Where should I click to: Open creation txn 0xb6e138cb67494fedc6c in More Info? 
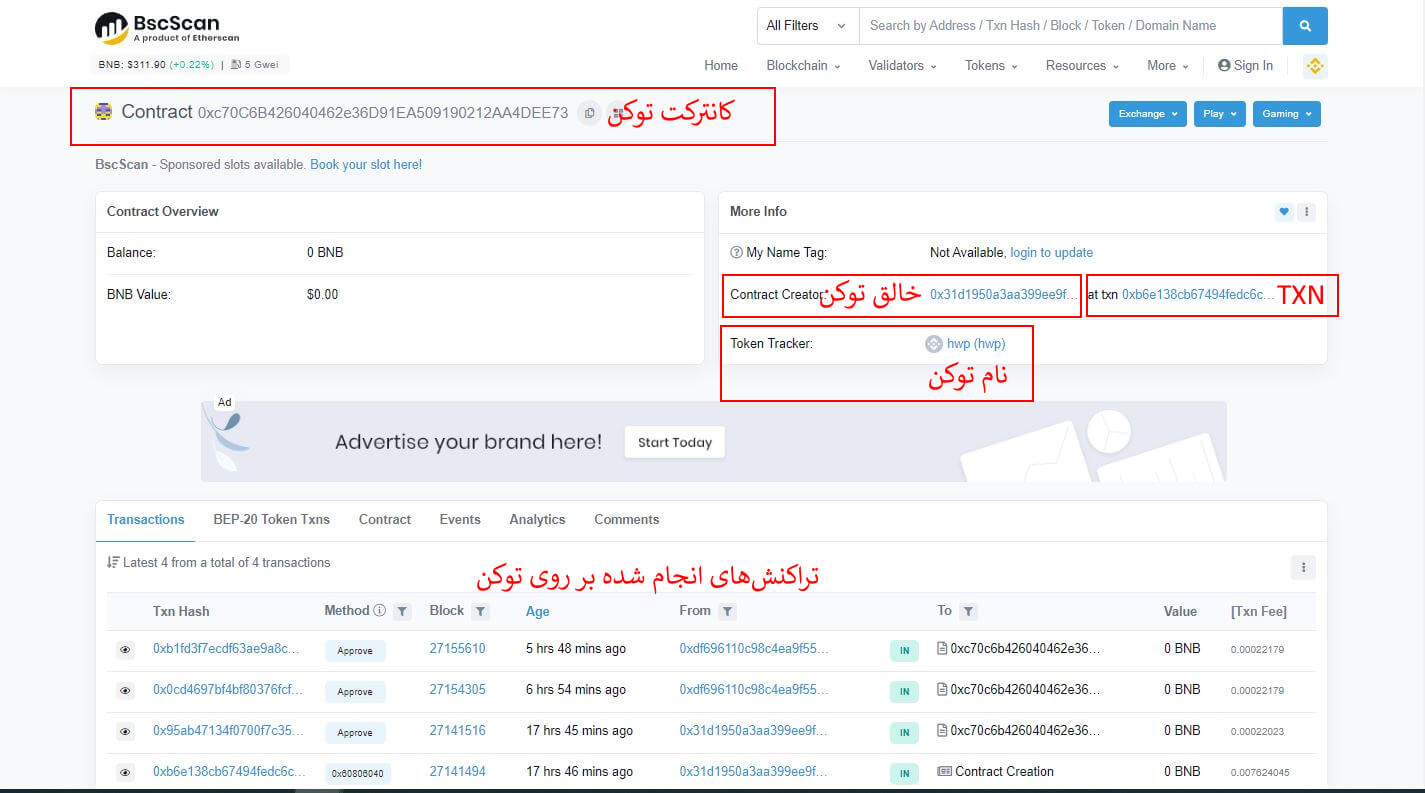click(1198, 295)
